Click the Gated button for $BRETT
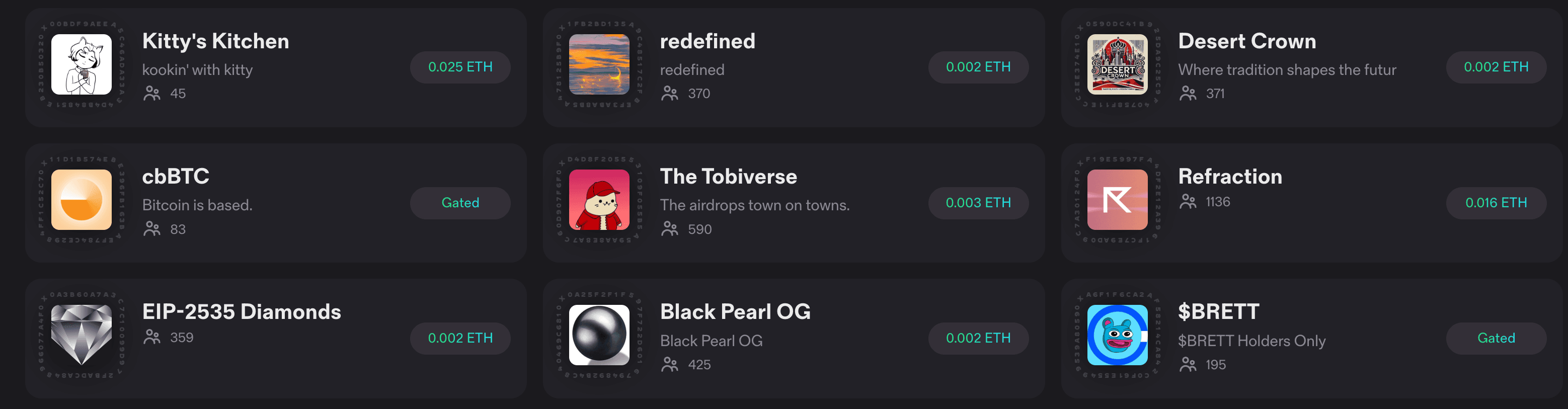This screenshot has width=1568, height=409. (x=1496, y=339)
